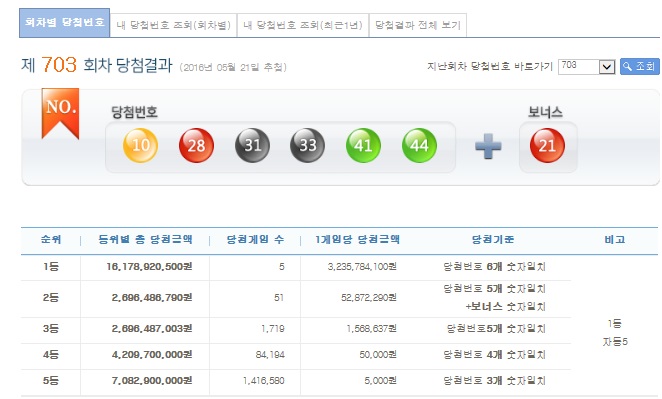Open the round number 703 dropdown
Image resolution: width=662 pixels, height=399 pixels.
[586, 67]
